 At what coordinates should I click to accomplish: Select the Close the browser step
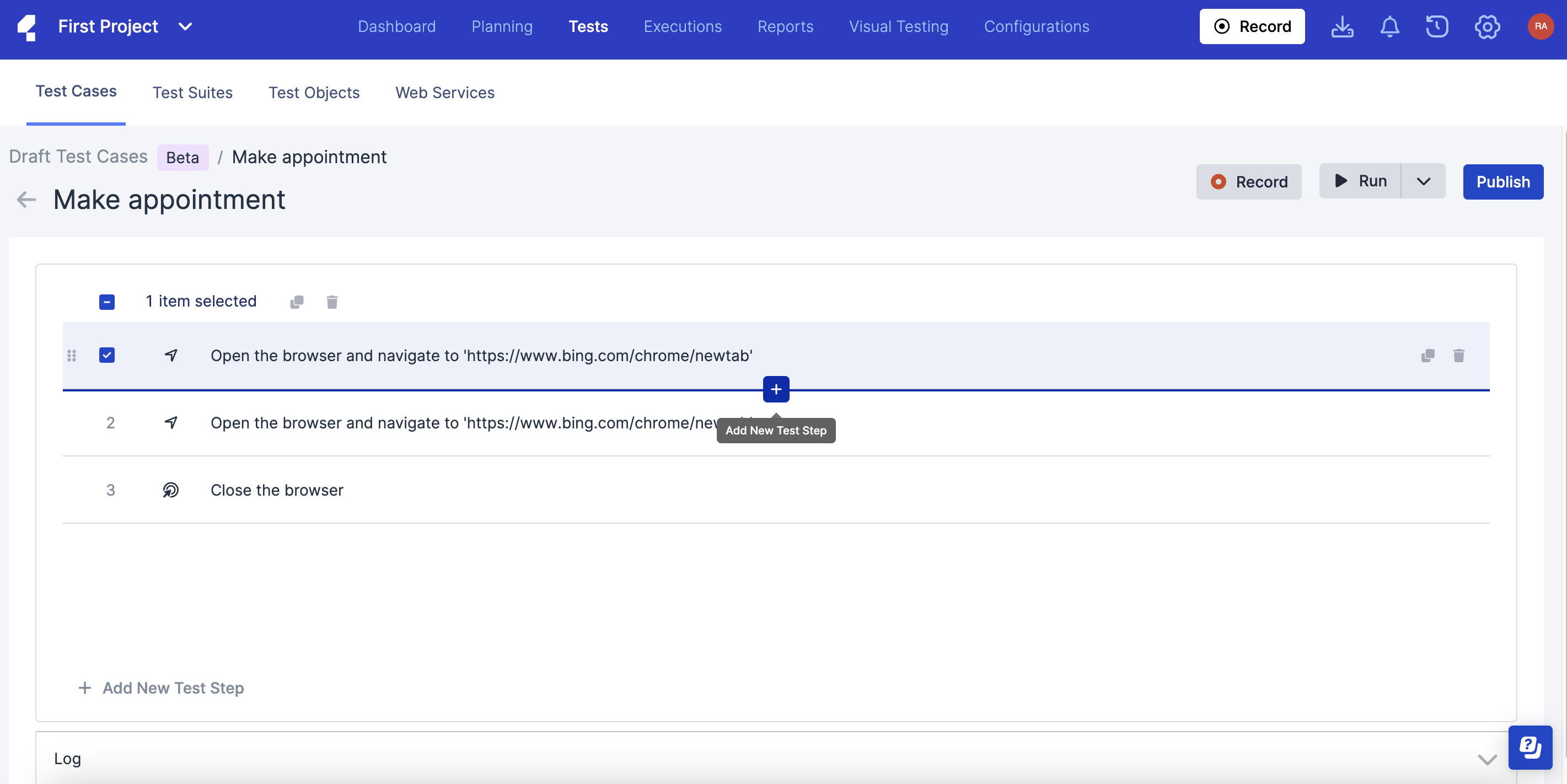[277, 490]
